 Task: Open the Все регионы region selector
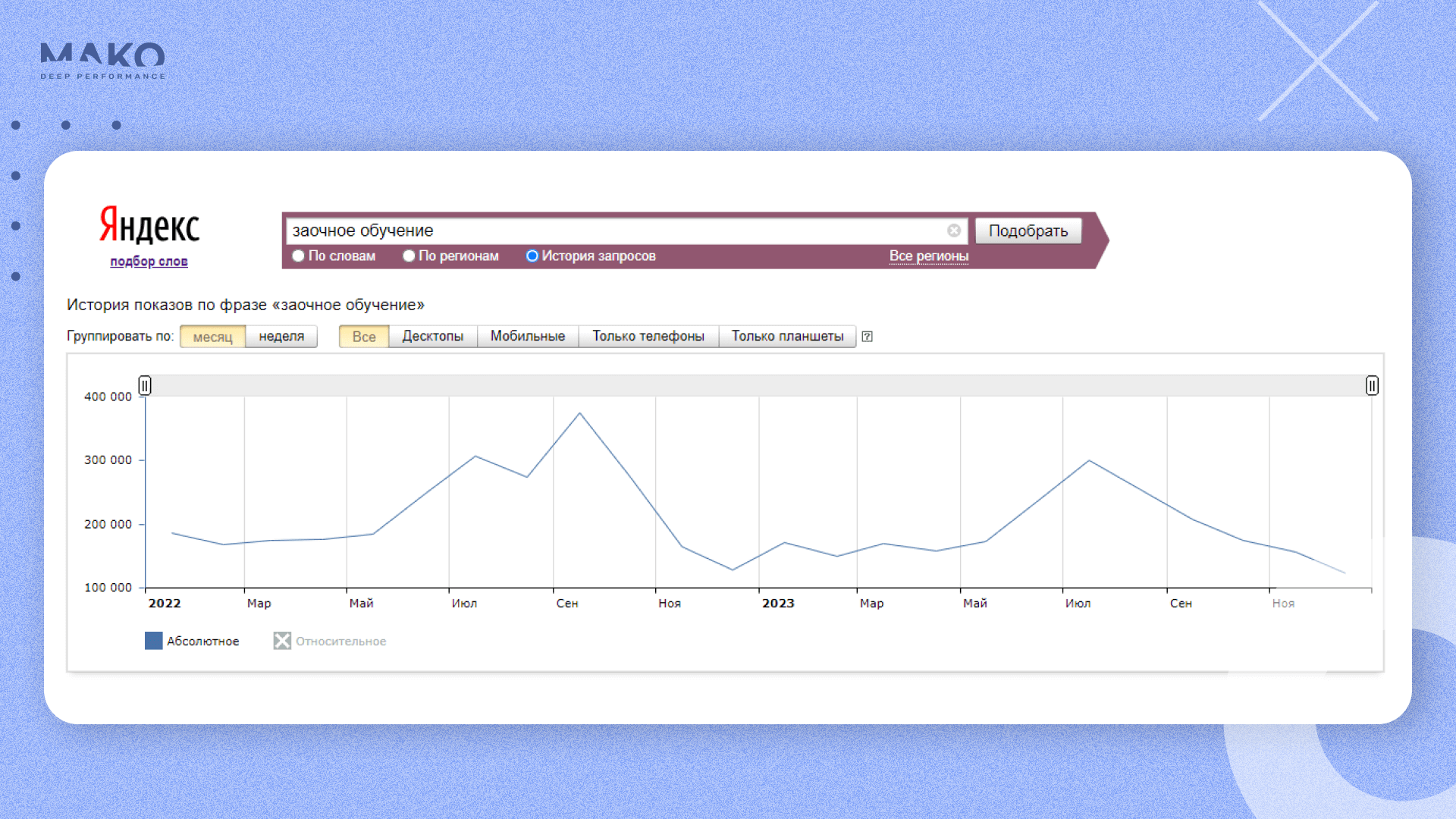pyautogui.click(x=928, y=256)
